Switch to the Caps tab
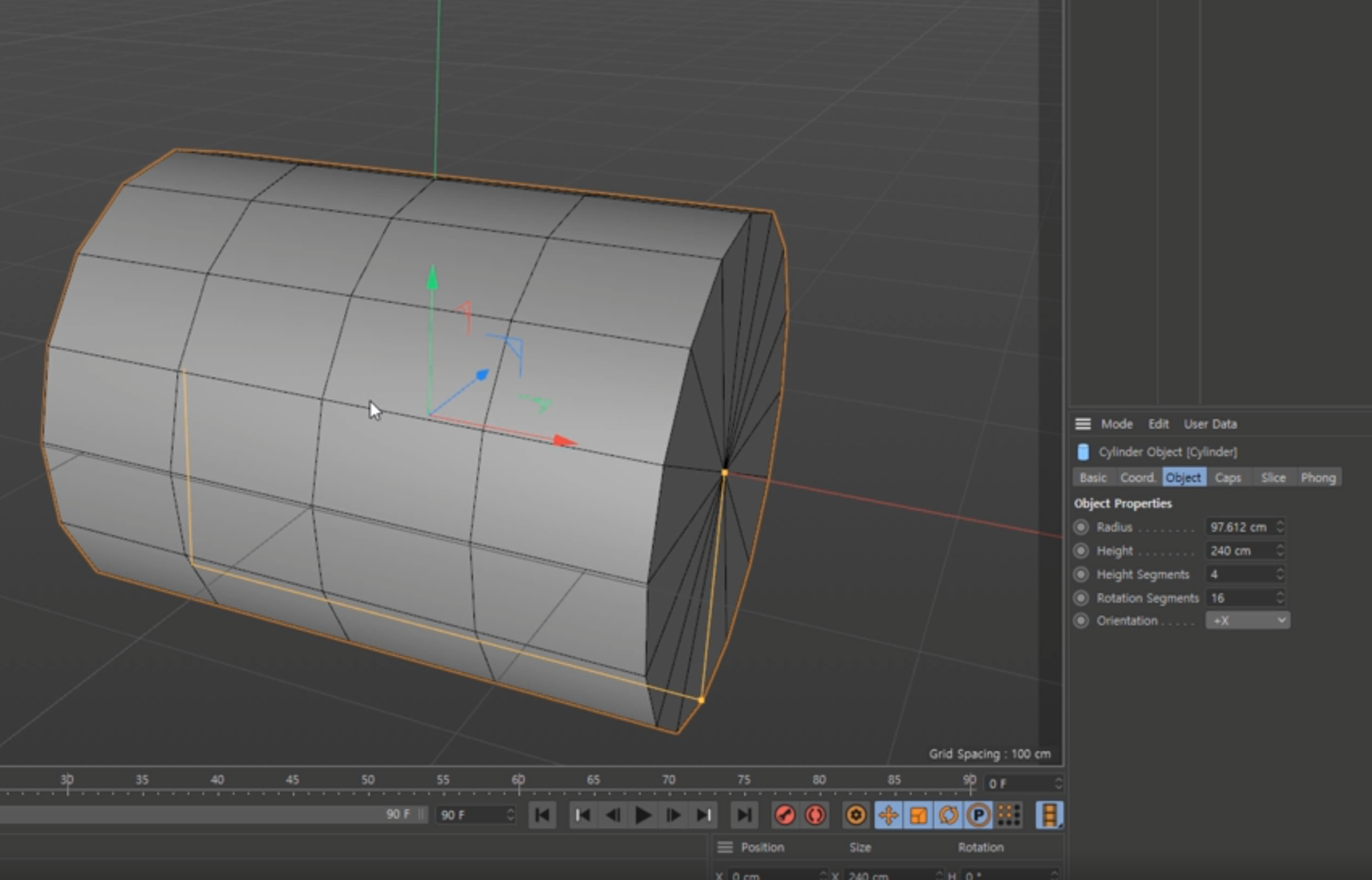The height and width of the screenshot is (880, 1372). click(x=1228, y=478)
